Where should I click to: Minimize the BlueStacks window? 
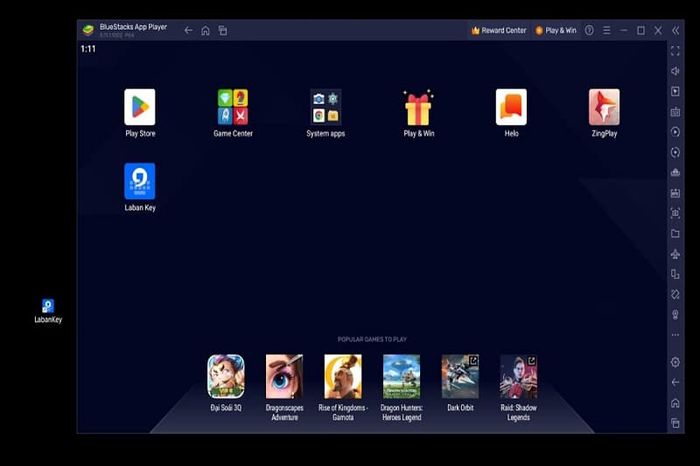[624, 30]
